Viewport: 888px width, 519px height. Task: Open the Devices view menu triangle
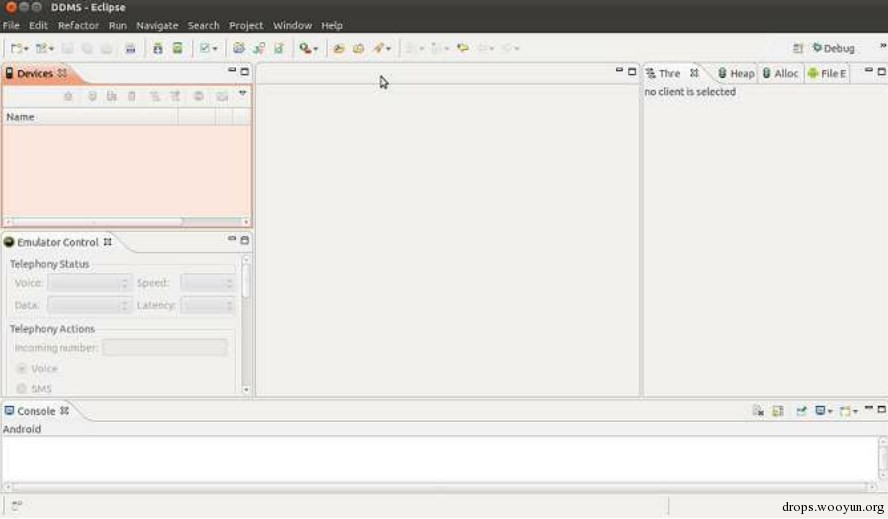242,93
